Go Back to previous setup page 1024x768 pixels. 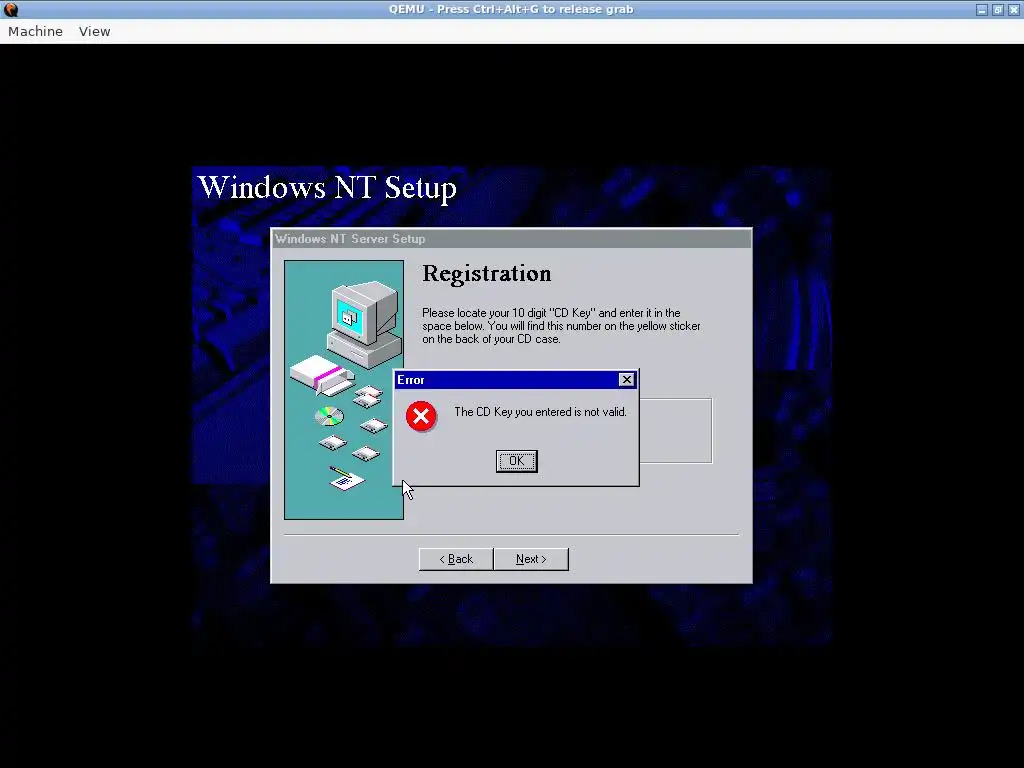tap(456, 559)
